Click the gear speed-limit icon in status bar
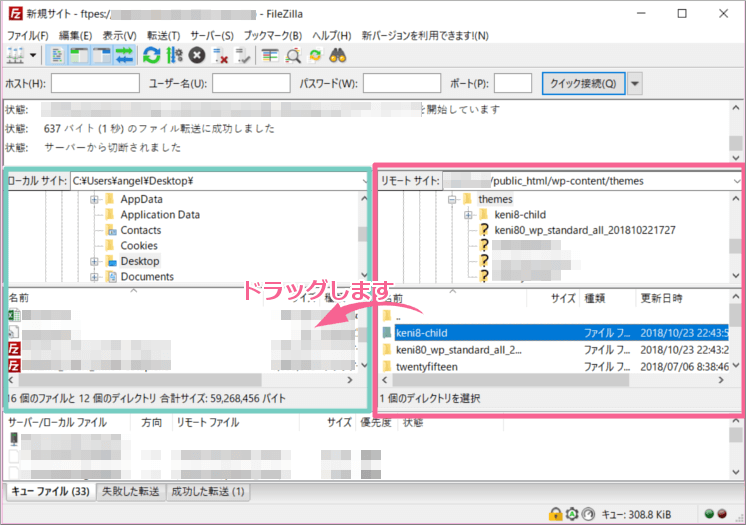746x525 pixels. [x=572, y=514]
